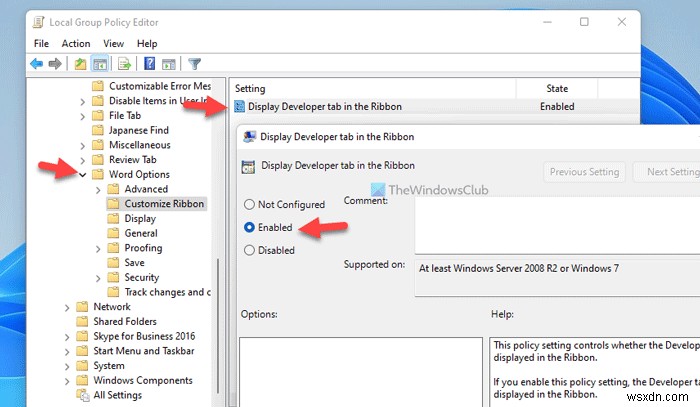Open the View menu

[x=113, y=44]
